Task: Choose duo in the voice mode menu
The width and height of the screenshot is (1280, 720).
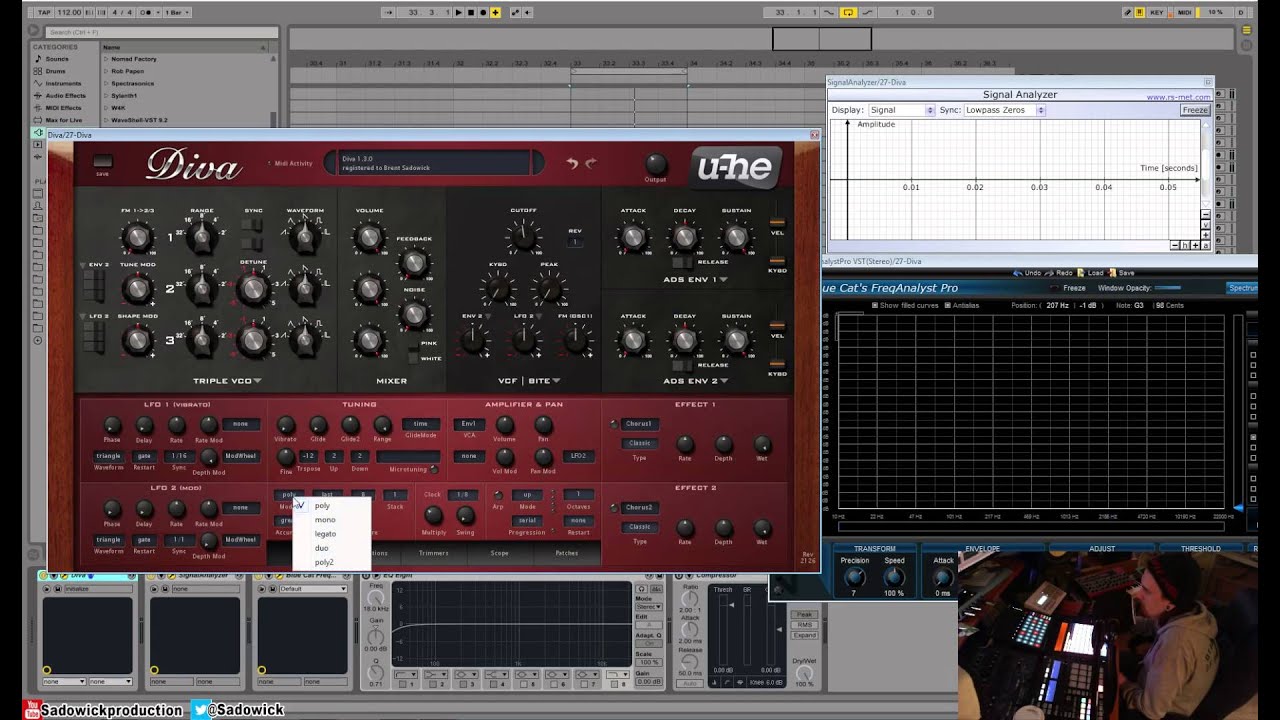Action: tap(322, 548)
